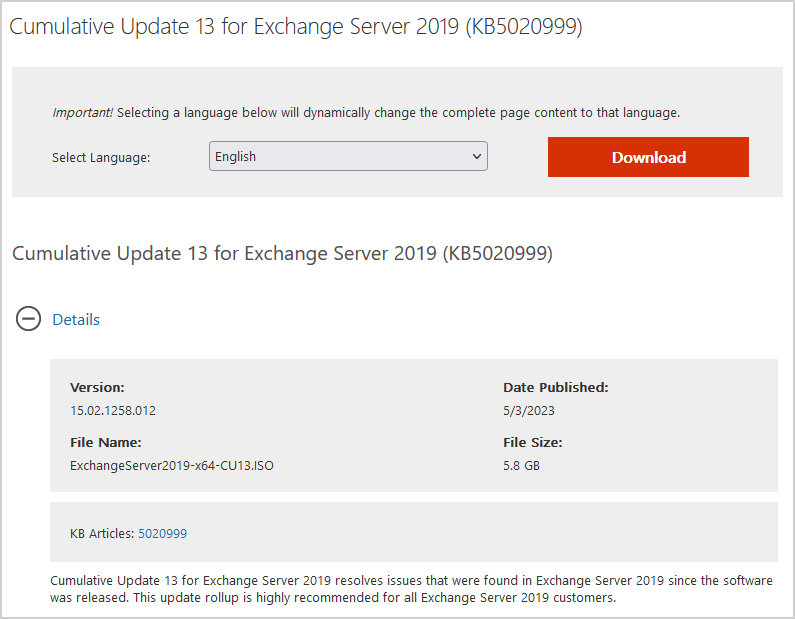Image resolution: width=795 pixels, height=619 pixels.
Task: Click the File Size: label
Action: click(532, 442)
